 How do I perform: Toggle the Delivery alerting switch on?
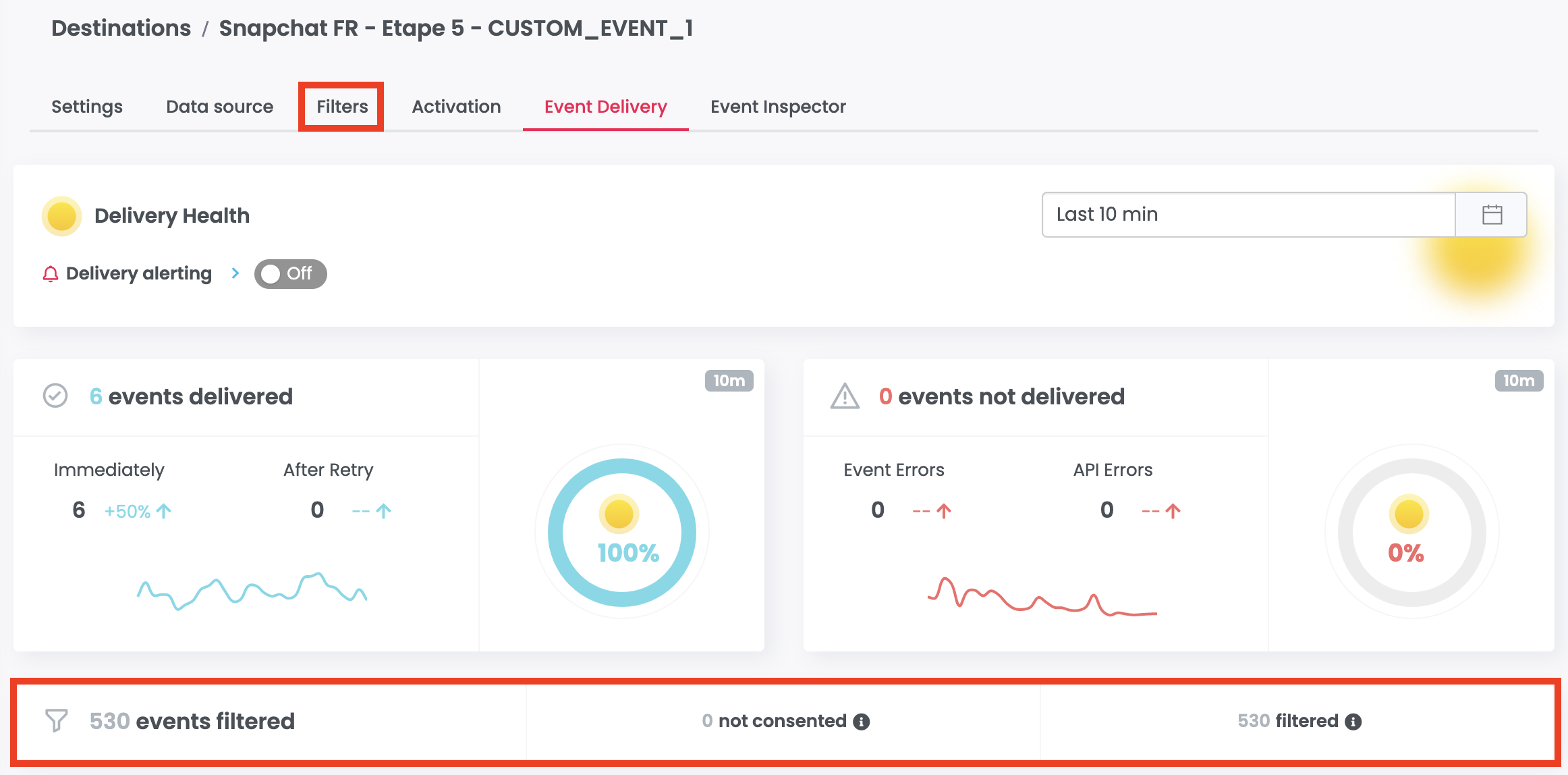pyautogui.click(x=290, y=274)
